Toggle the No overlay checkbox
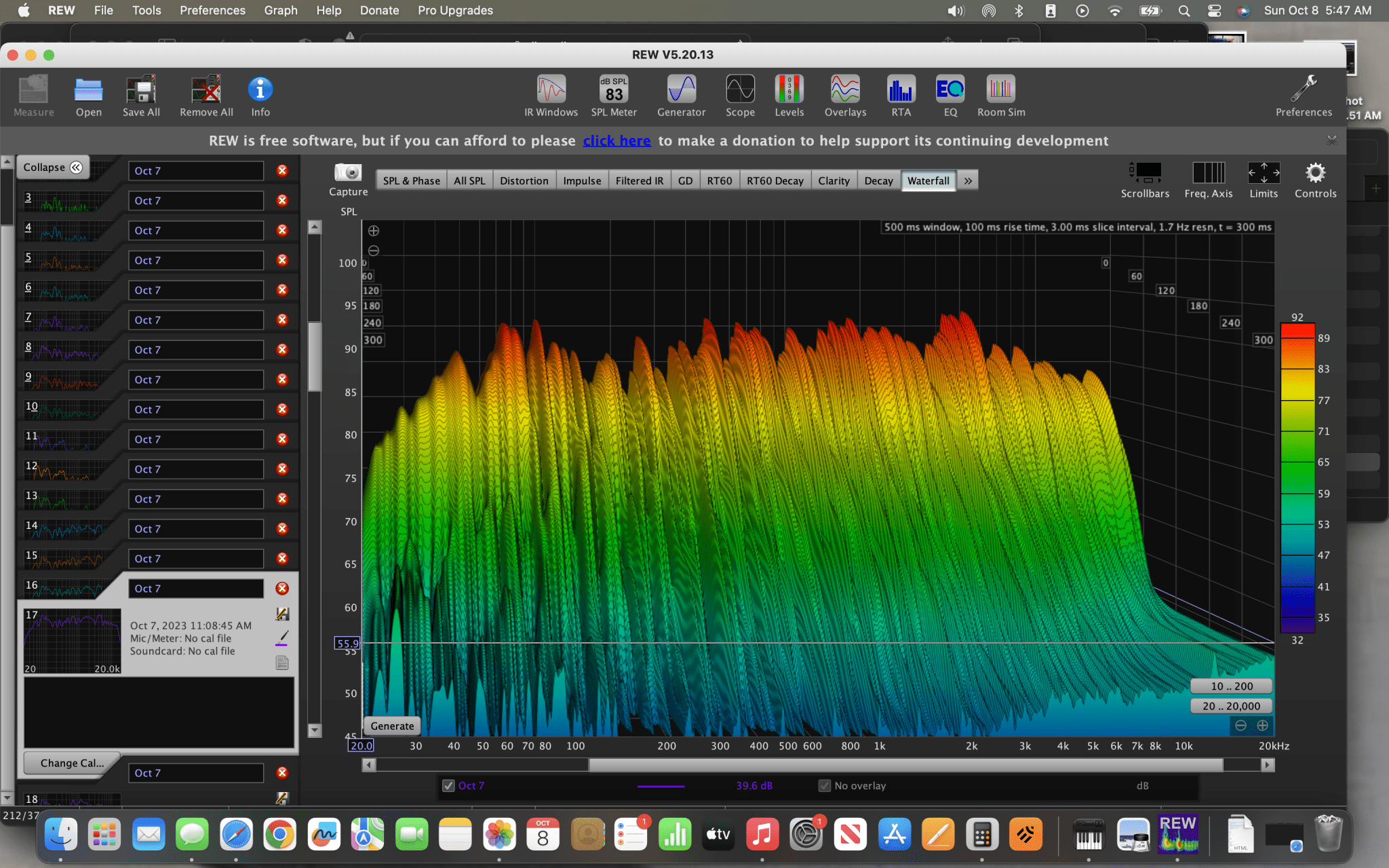The height and width of the screenshot is (868, 1389). tap(825, 786)
